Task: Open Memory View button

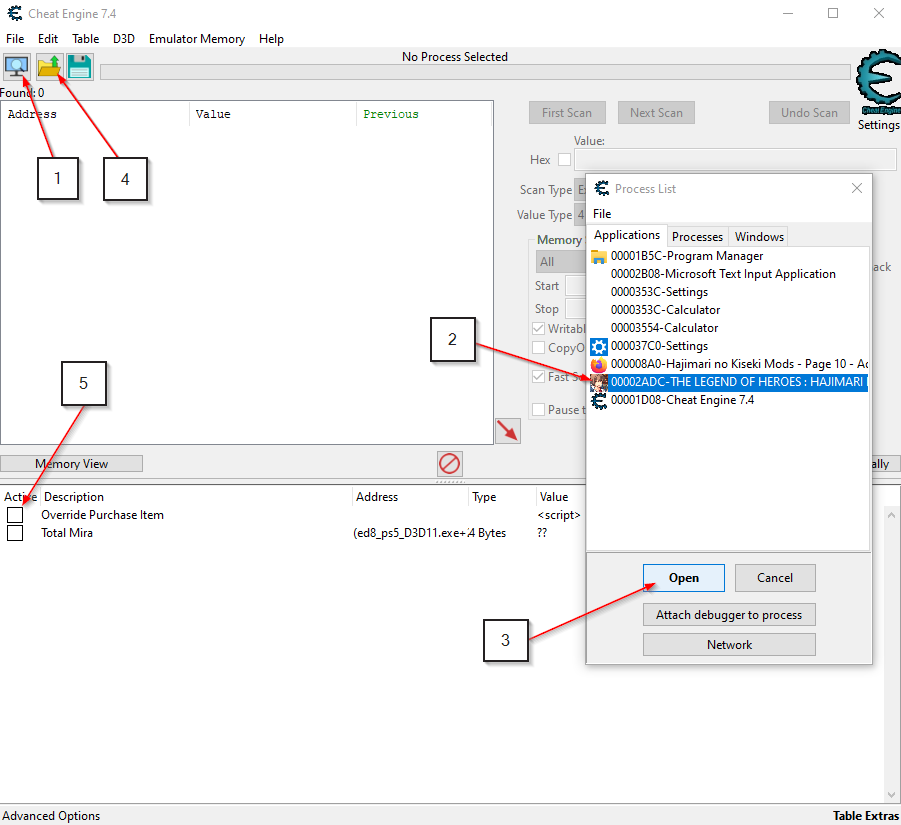Action: (x=71, y=464)
